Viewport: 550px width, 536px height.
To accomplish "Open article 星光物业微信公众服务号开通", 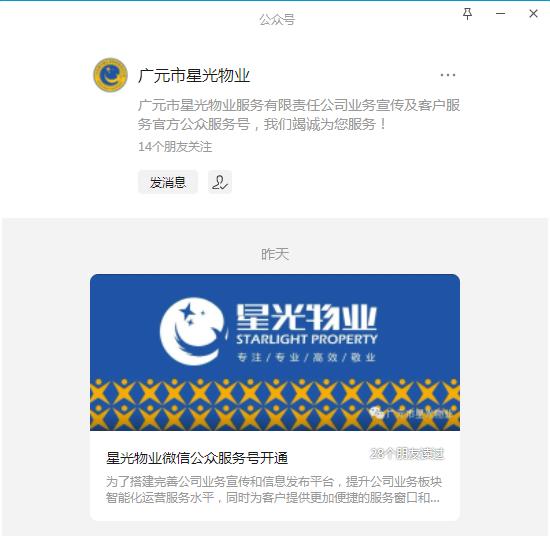I will pyautogui.click(x=197, y=458).
